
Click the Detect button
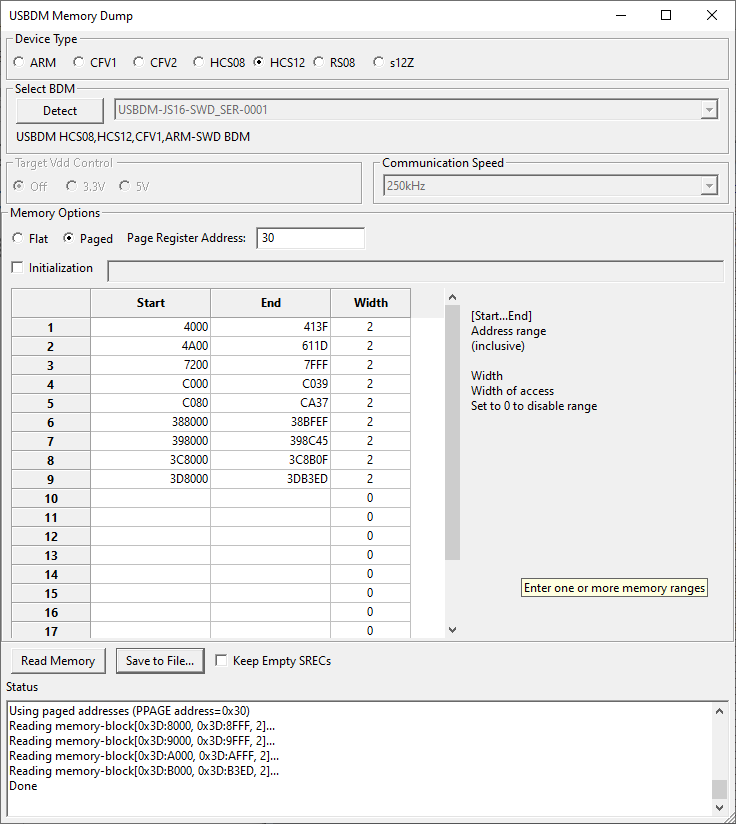(60, 111)
